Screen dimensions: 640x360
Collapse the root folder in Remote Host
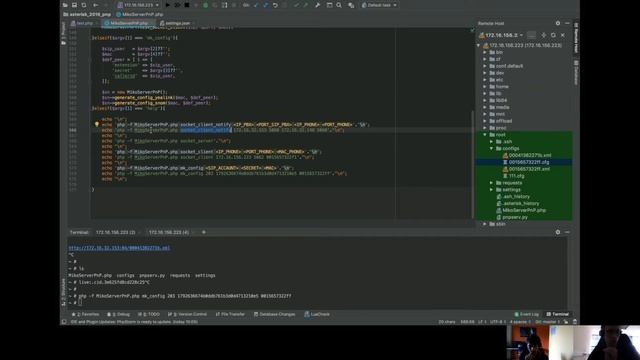[x=485, y=134]
